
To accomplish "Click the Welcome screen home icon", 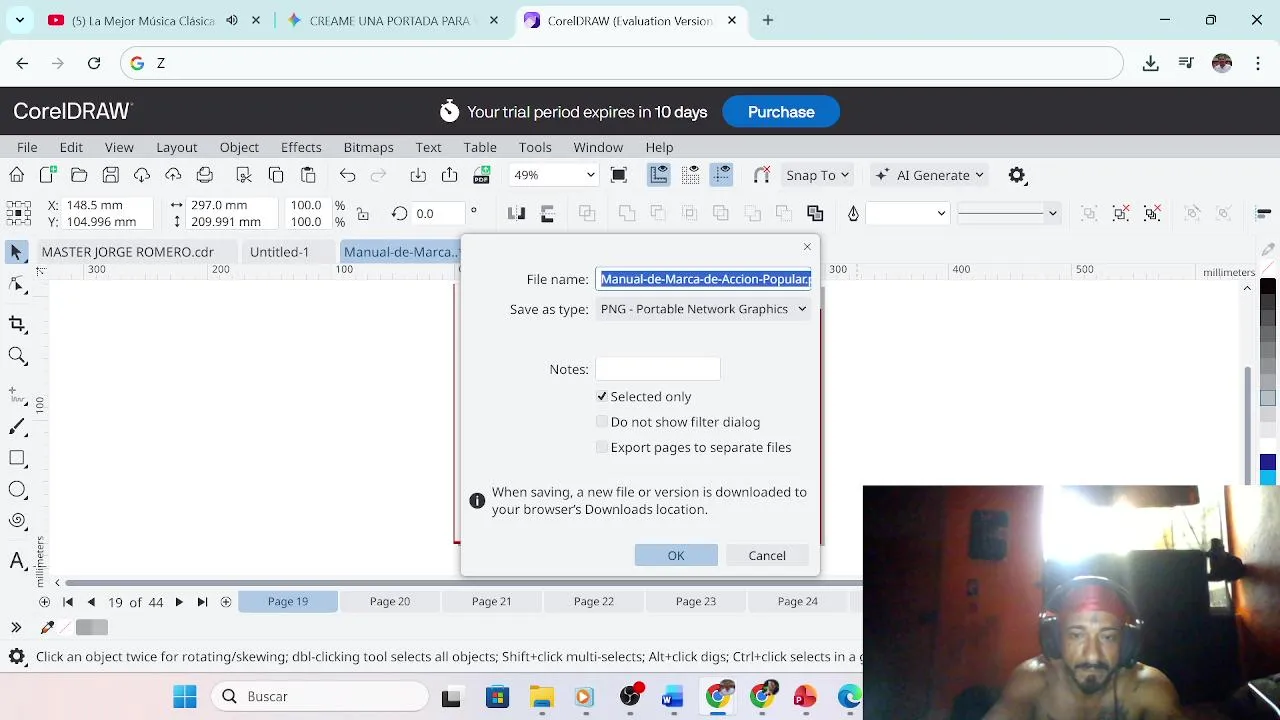I will tap(17, 175).
